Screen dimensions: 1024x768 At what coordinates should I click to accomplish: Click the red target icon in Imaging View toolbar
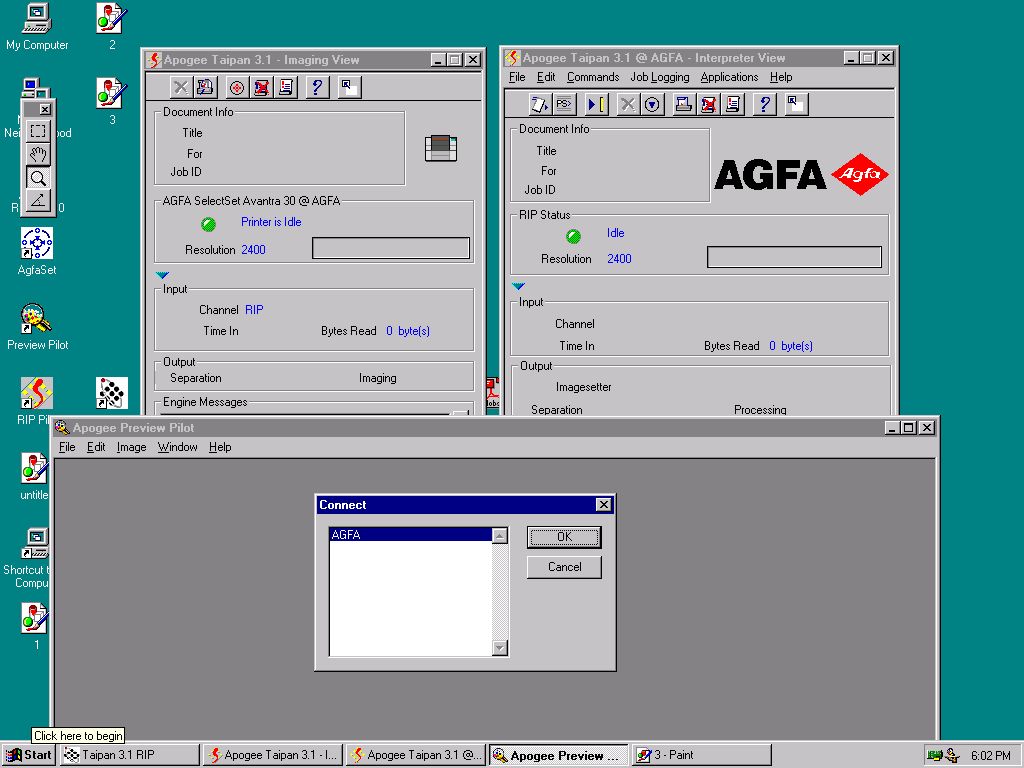click(236, 87)
